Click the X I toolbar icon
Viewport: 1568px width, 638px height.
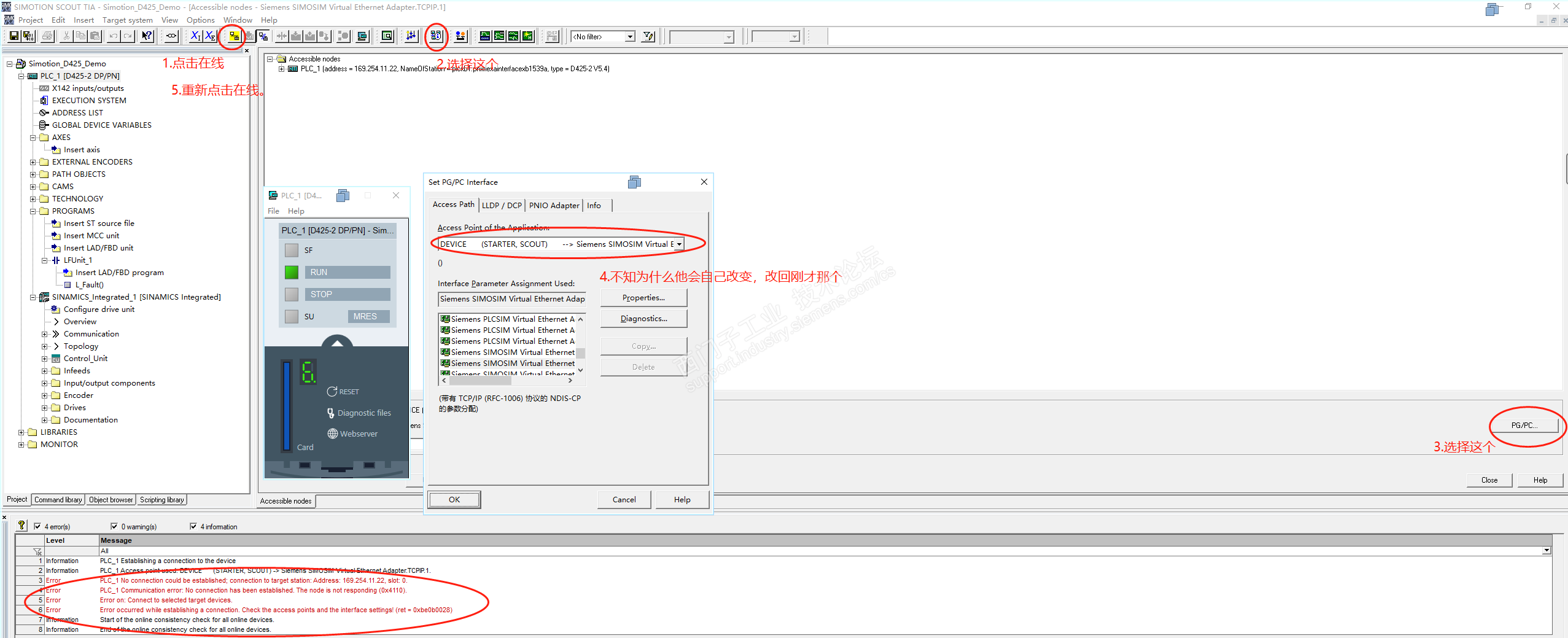(x=195, y=36)
